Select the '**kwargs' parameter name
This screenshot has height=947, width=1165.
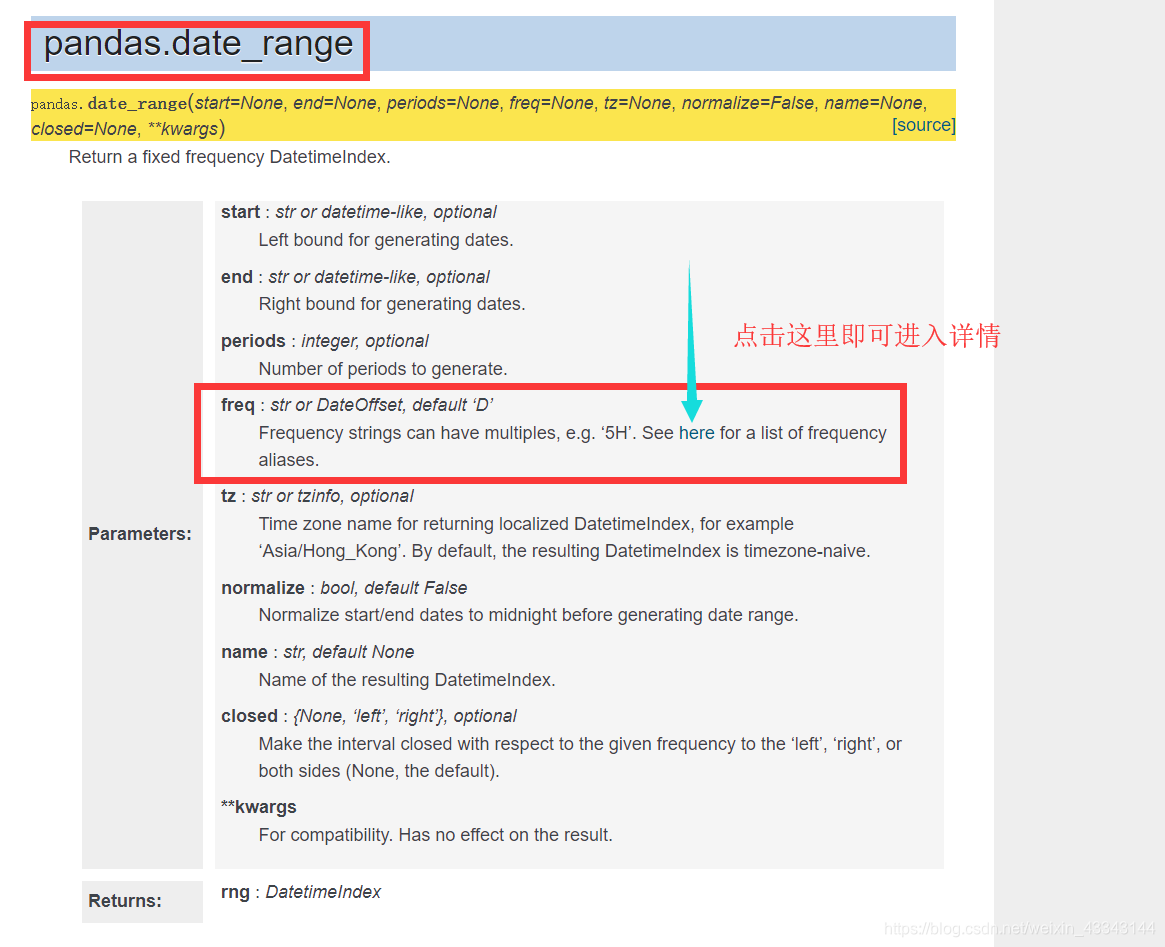(x=259, y=807)
